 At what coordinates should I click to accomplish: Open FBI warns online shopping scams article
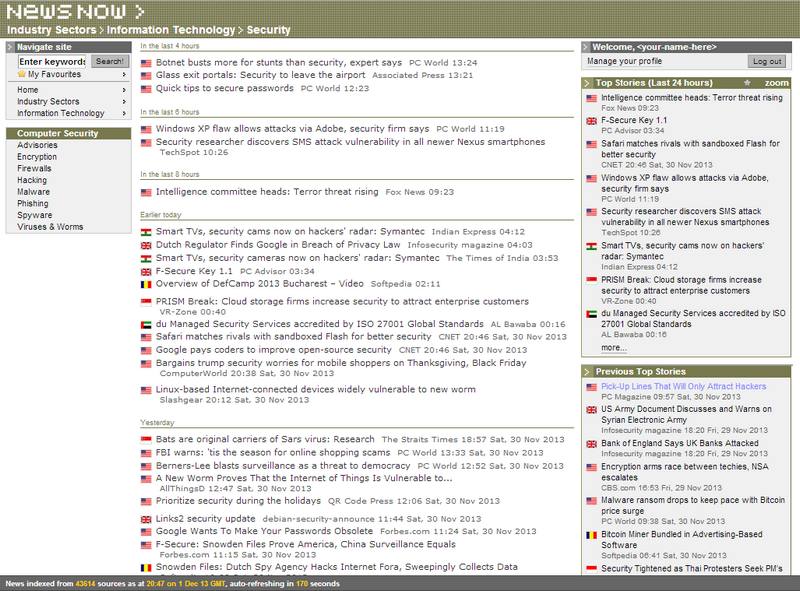tap(273, 452)
